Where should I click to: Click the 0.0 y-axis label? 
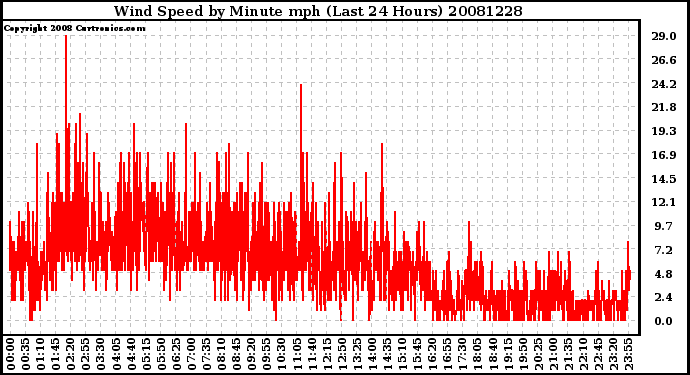tap(664, 321)
